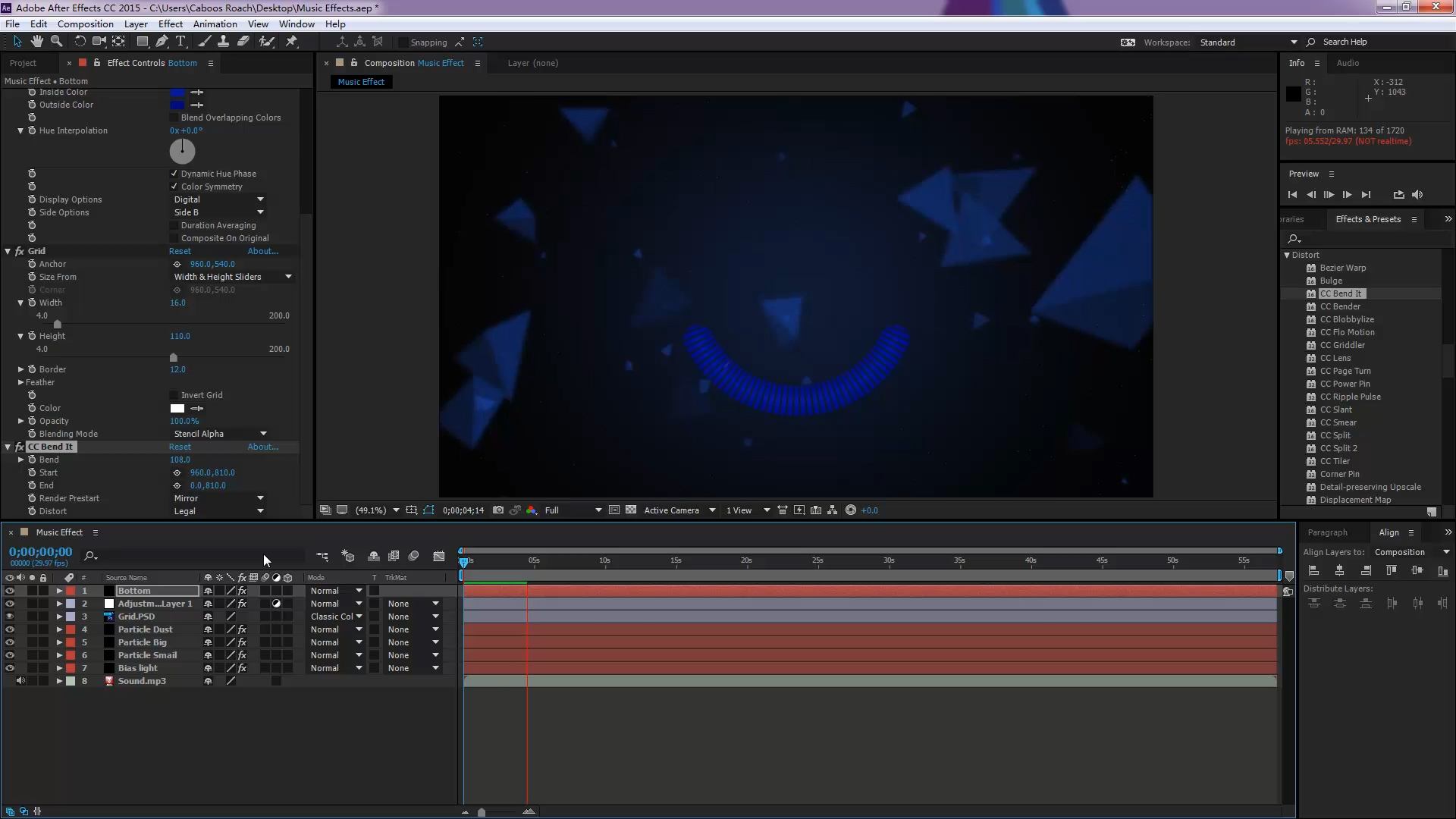Expand the Bias light layer properties
This screenshot has width=1456, height=819.
(59, 668)
